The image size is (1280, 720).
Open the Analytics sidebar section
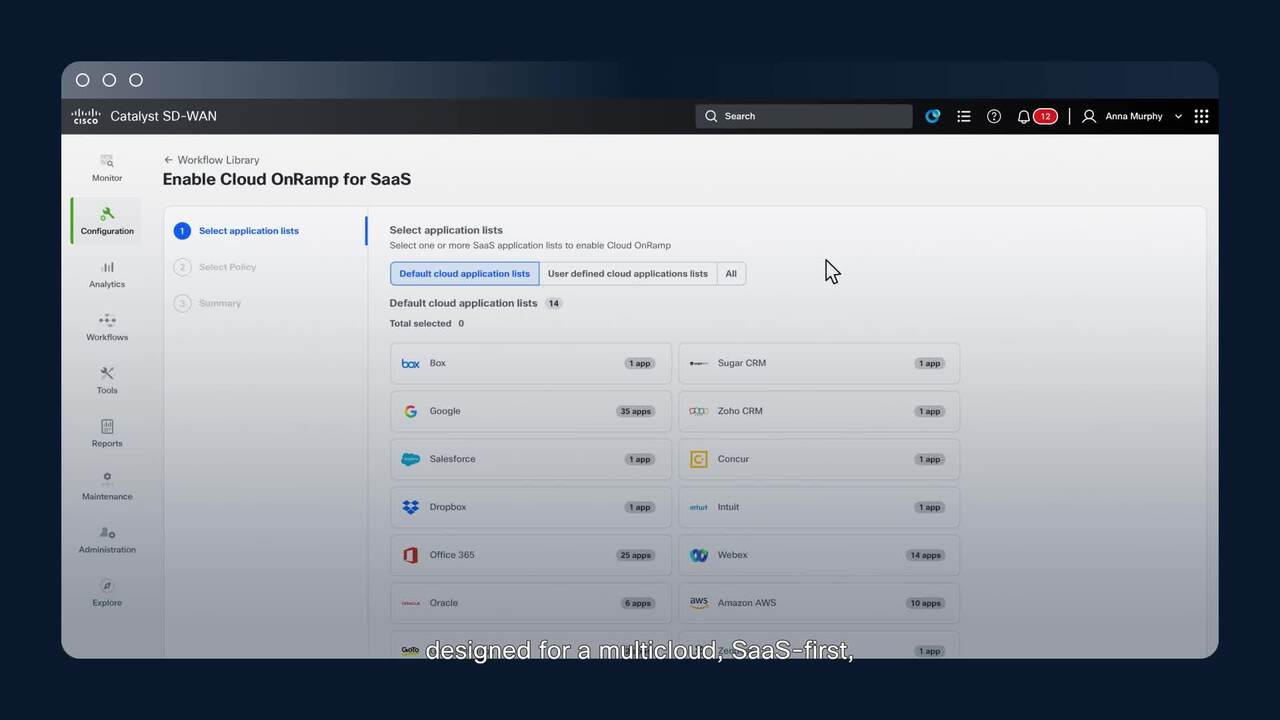click(x=107, y=274)
